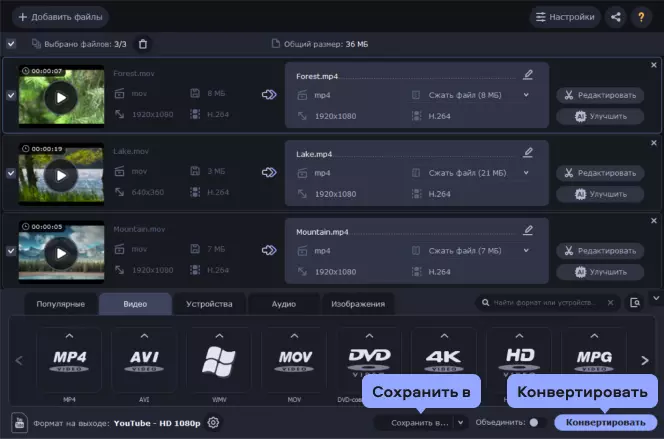The height and width of the screenshot is (439, 664).
Task: Open the dropdown arrow next to Сохранить в…
Action: tap(460, 422)
